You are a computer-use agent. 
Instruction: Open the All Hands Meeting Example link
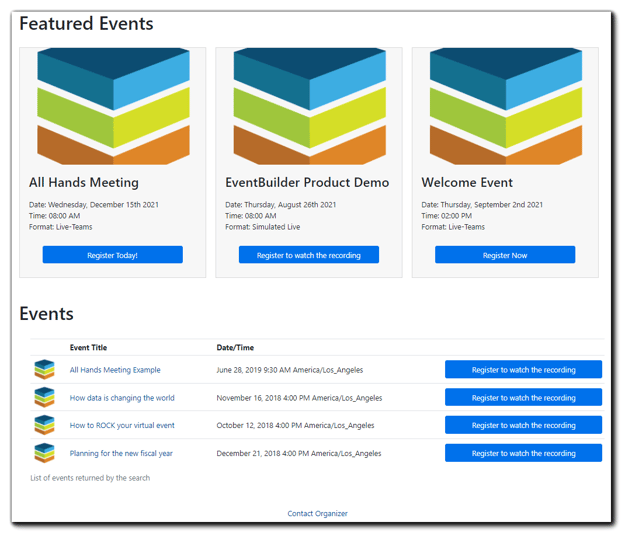tap(115, 370)
